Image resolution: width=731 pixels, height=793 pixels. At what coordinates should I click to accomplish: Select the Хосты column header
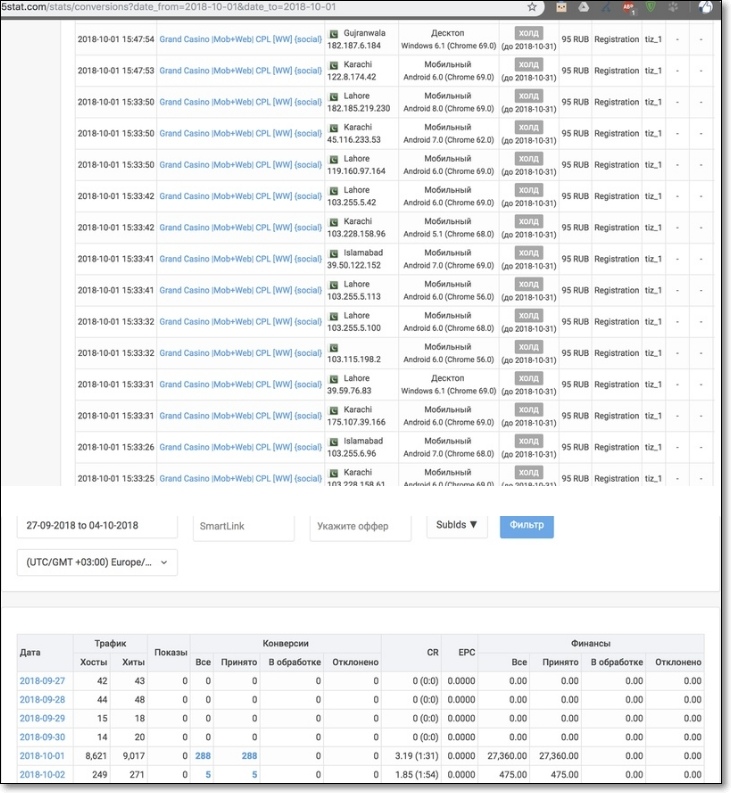94,662
